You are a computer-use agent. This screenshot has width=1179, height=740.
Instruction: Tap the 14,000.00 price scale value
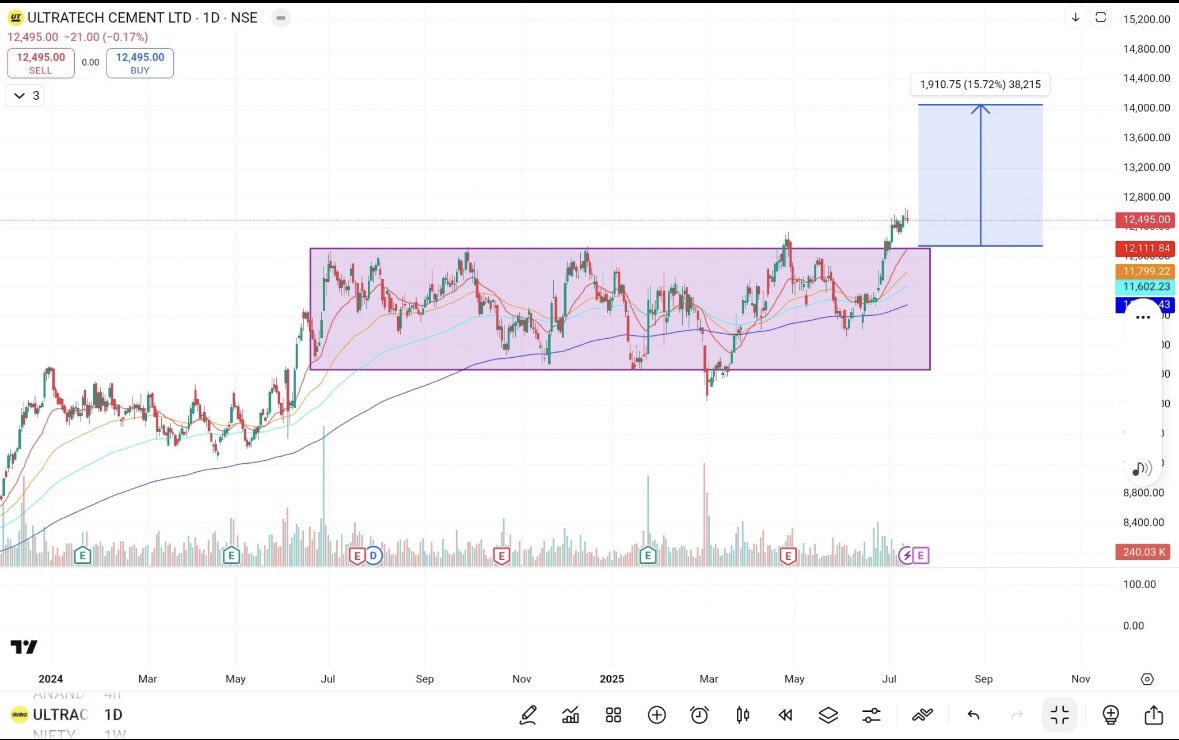(1147, 108)
